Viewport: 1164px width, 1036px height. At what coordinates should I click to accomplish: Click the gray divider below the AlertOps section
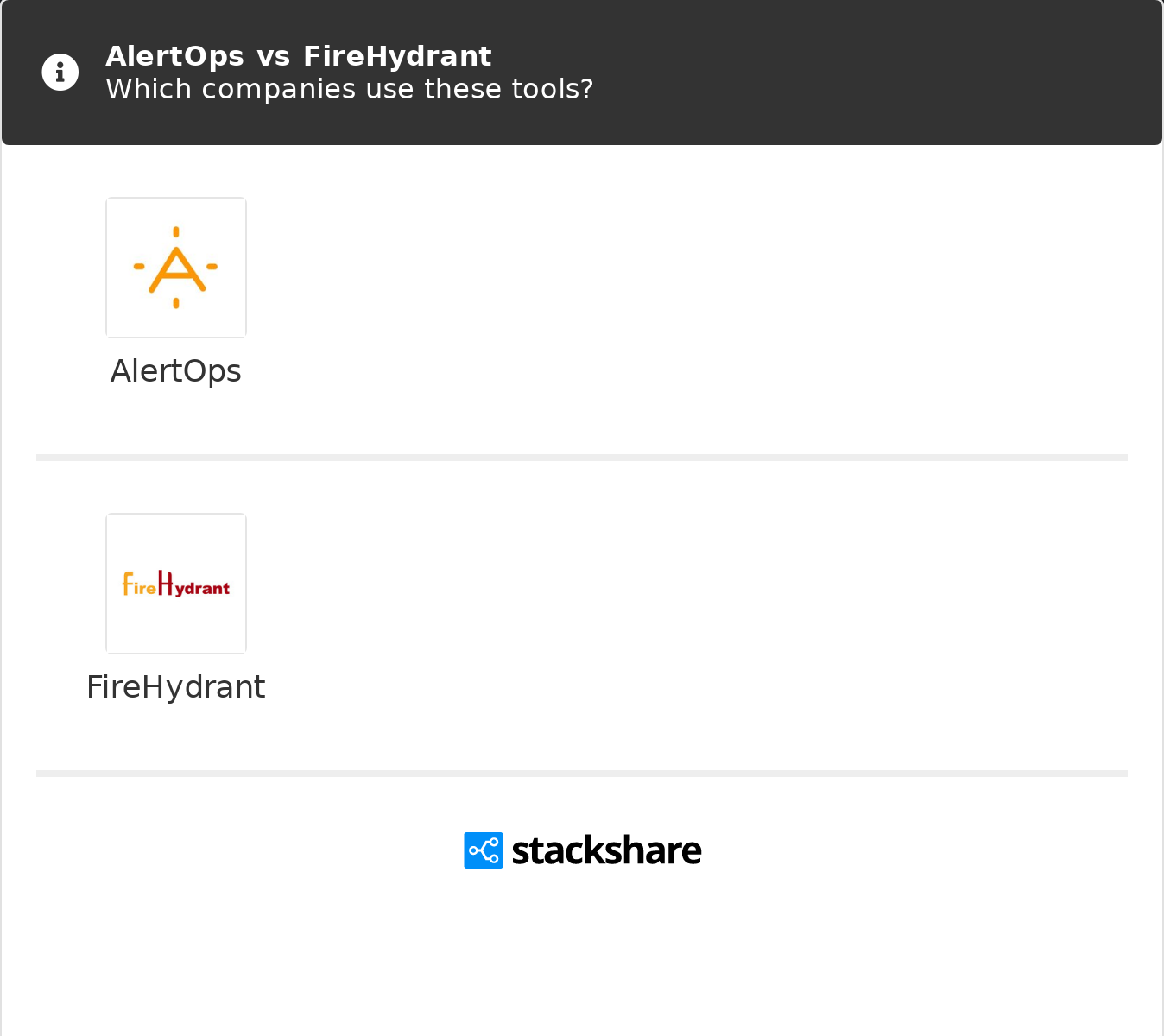click(582, 458)
